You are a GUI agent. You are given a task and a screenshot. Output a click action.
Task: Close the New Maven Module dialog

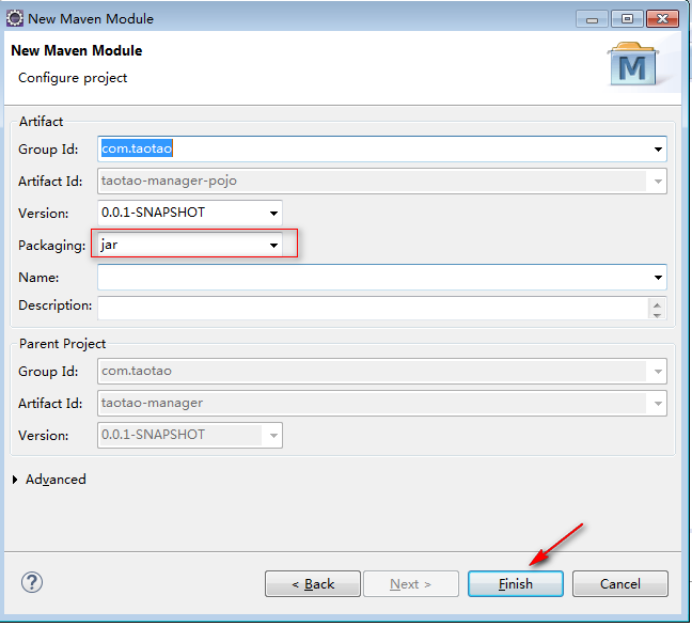pyautogui.click(x=662, y=19)
